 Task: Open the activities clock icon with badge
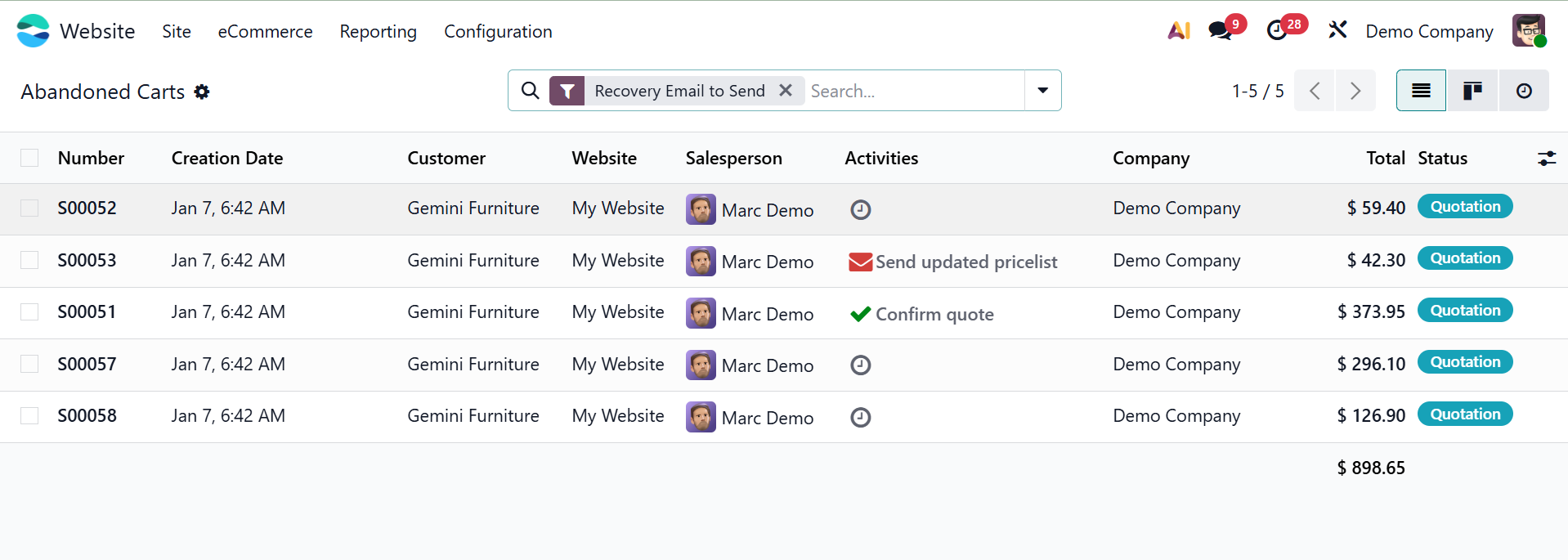tap(1277, 31)
